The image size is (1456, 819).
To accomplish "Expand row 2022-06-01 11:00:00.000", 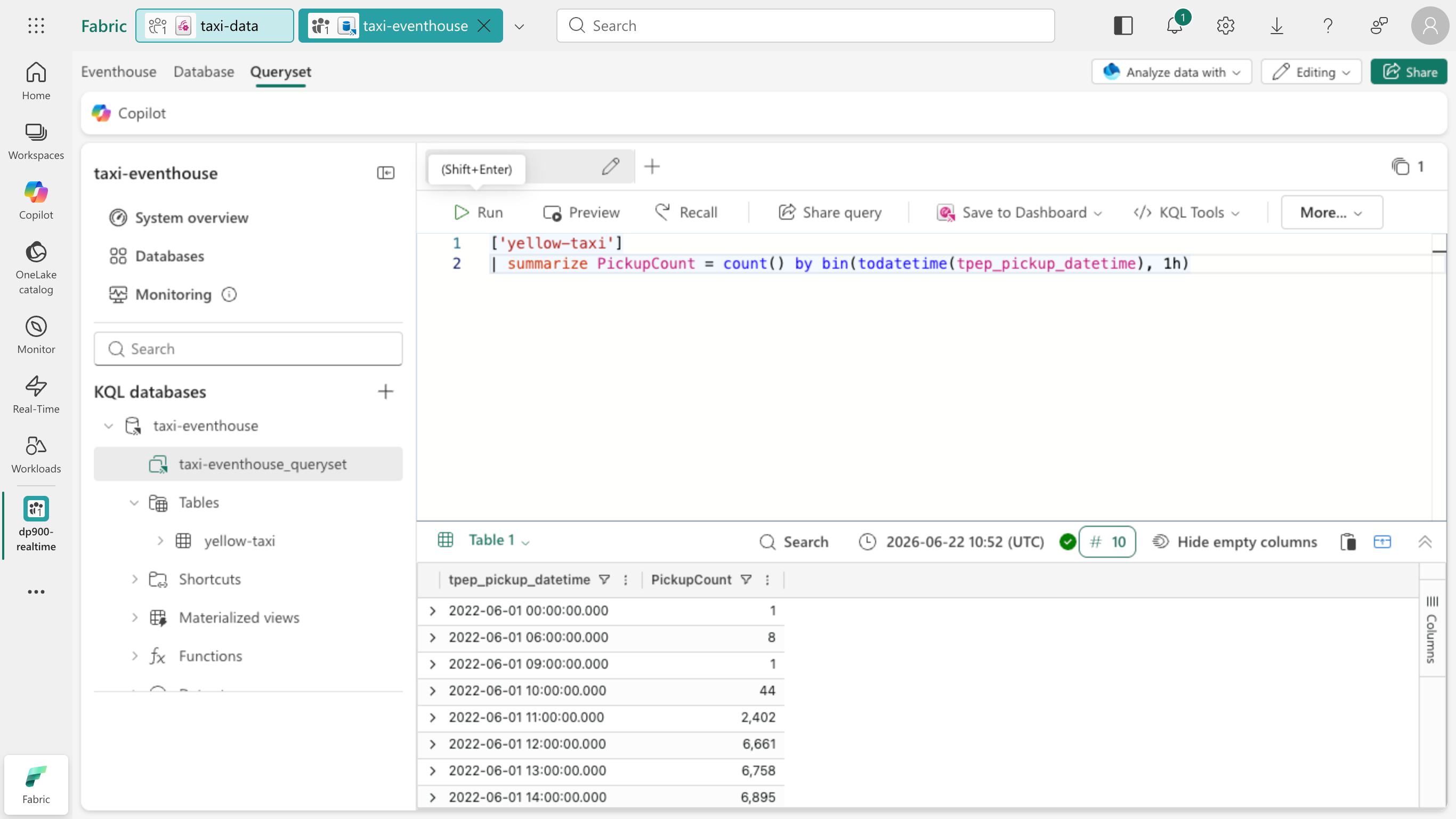I will 432,717.
